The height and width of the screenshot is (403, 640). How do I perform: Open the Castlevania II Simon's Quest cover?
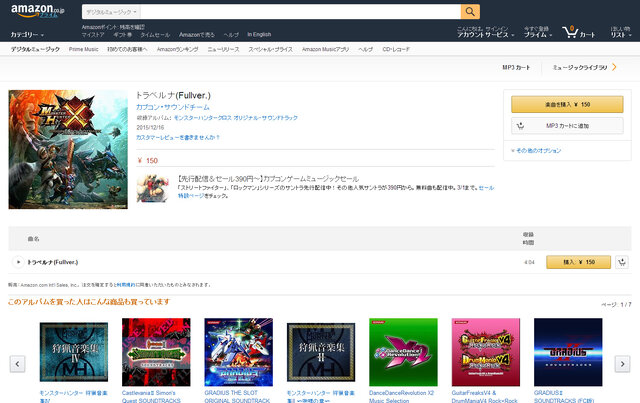click(156, 352)
